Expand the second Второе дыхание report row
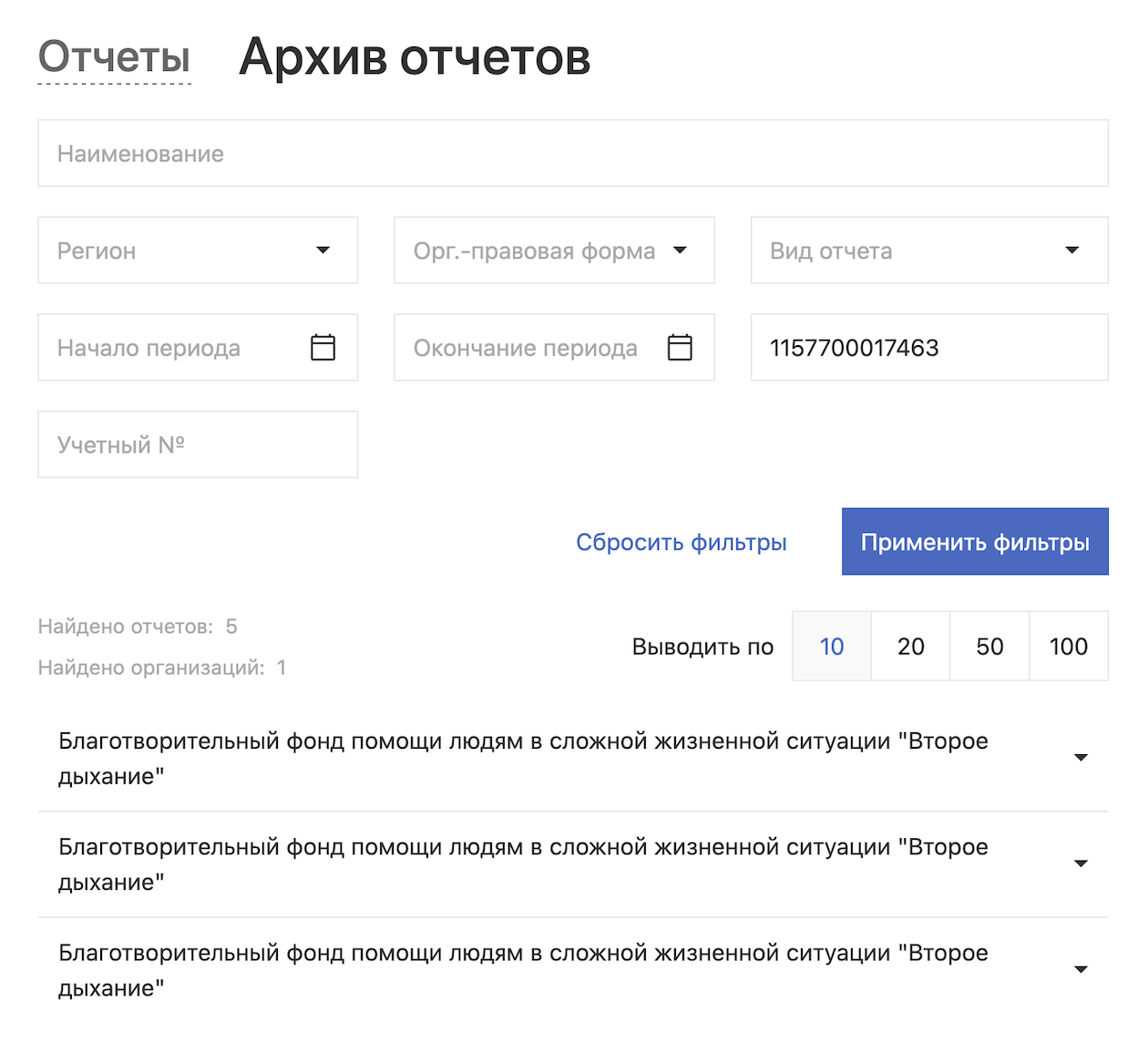The width and height of the screenshot is (1148, 1052). tap(573, 864)
